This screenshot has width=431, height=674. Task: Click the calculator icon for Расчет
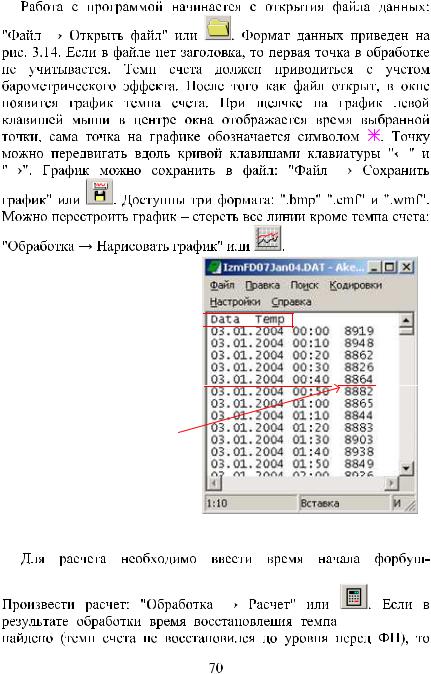(354, 597)
